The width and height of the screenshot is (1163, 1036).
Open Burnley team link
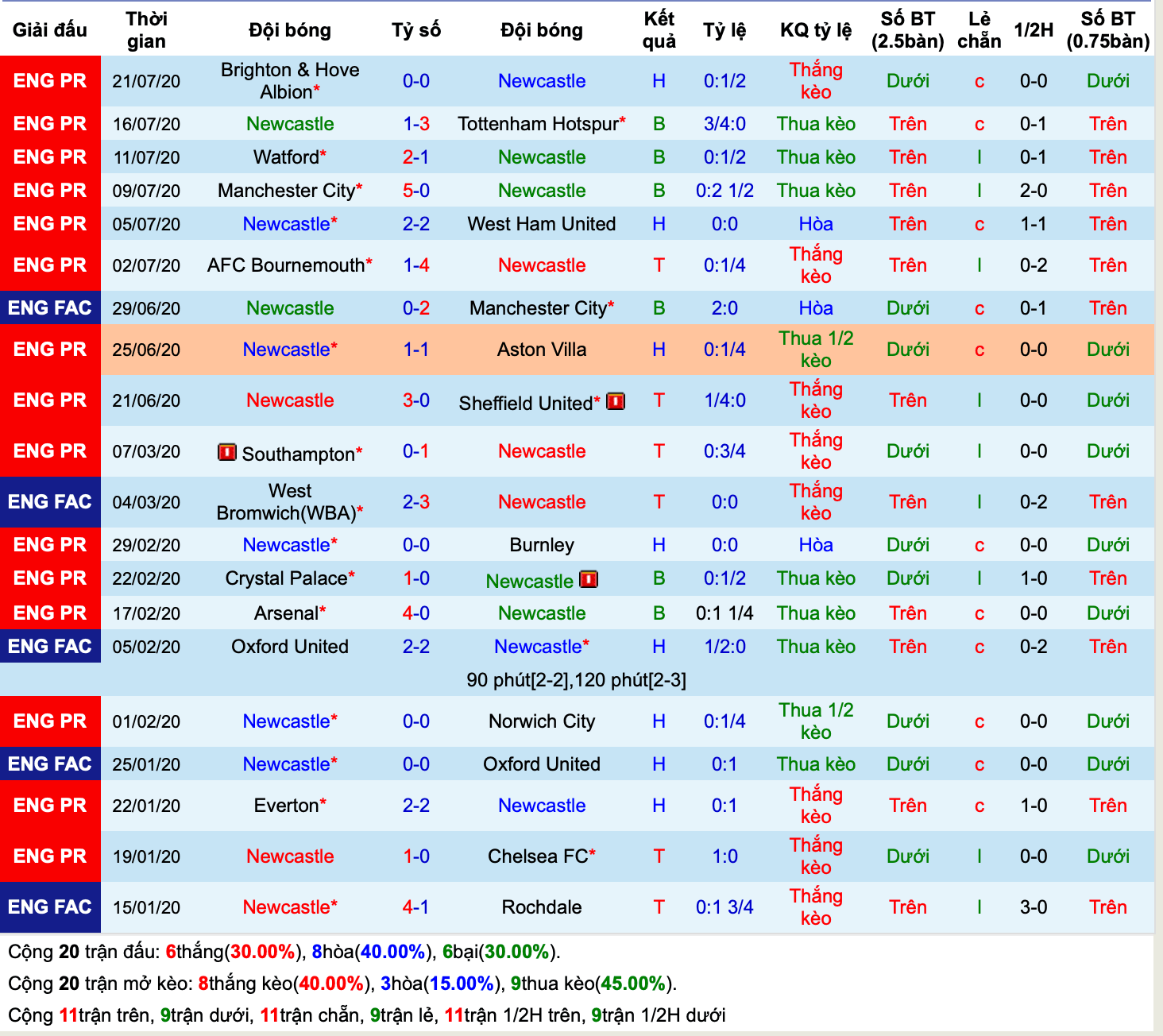pyautogui.click(x=542, y=545)
